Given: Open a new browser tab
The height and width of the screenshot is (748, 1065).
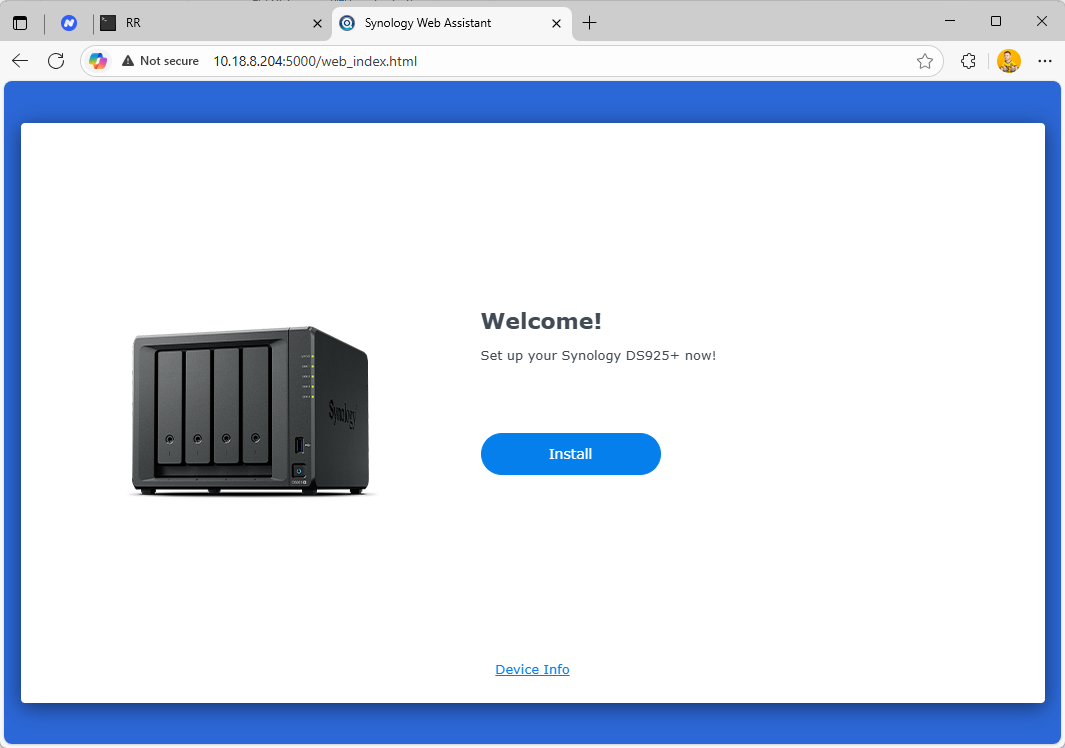Looking at the screenshot, I should [590, 23].
